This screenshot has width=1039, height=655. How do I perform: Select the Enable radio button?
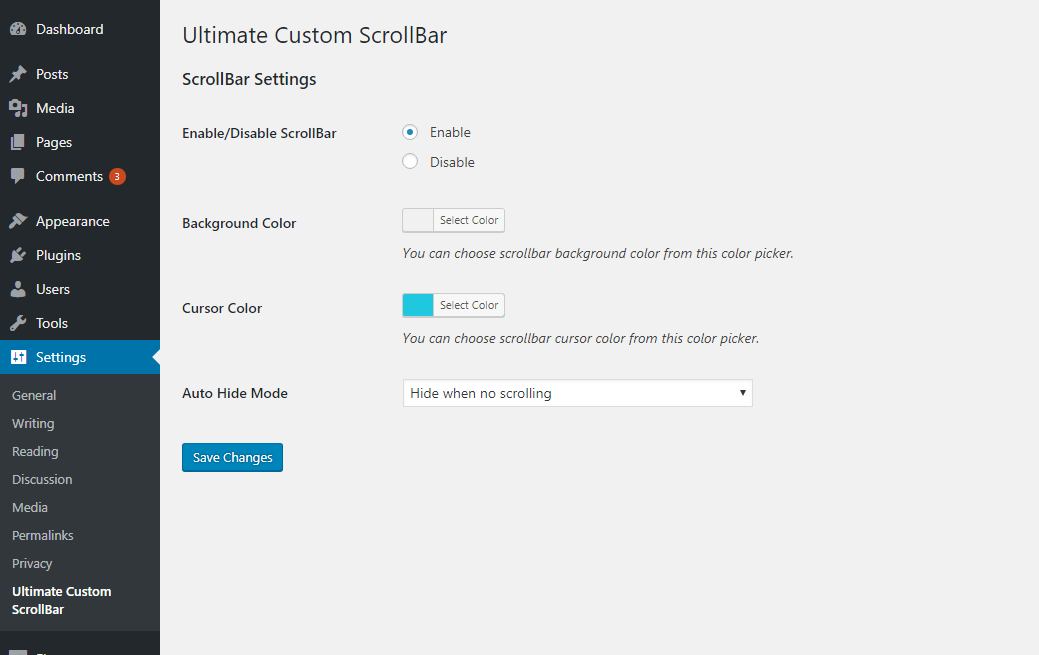click(x=410, y=133)
